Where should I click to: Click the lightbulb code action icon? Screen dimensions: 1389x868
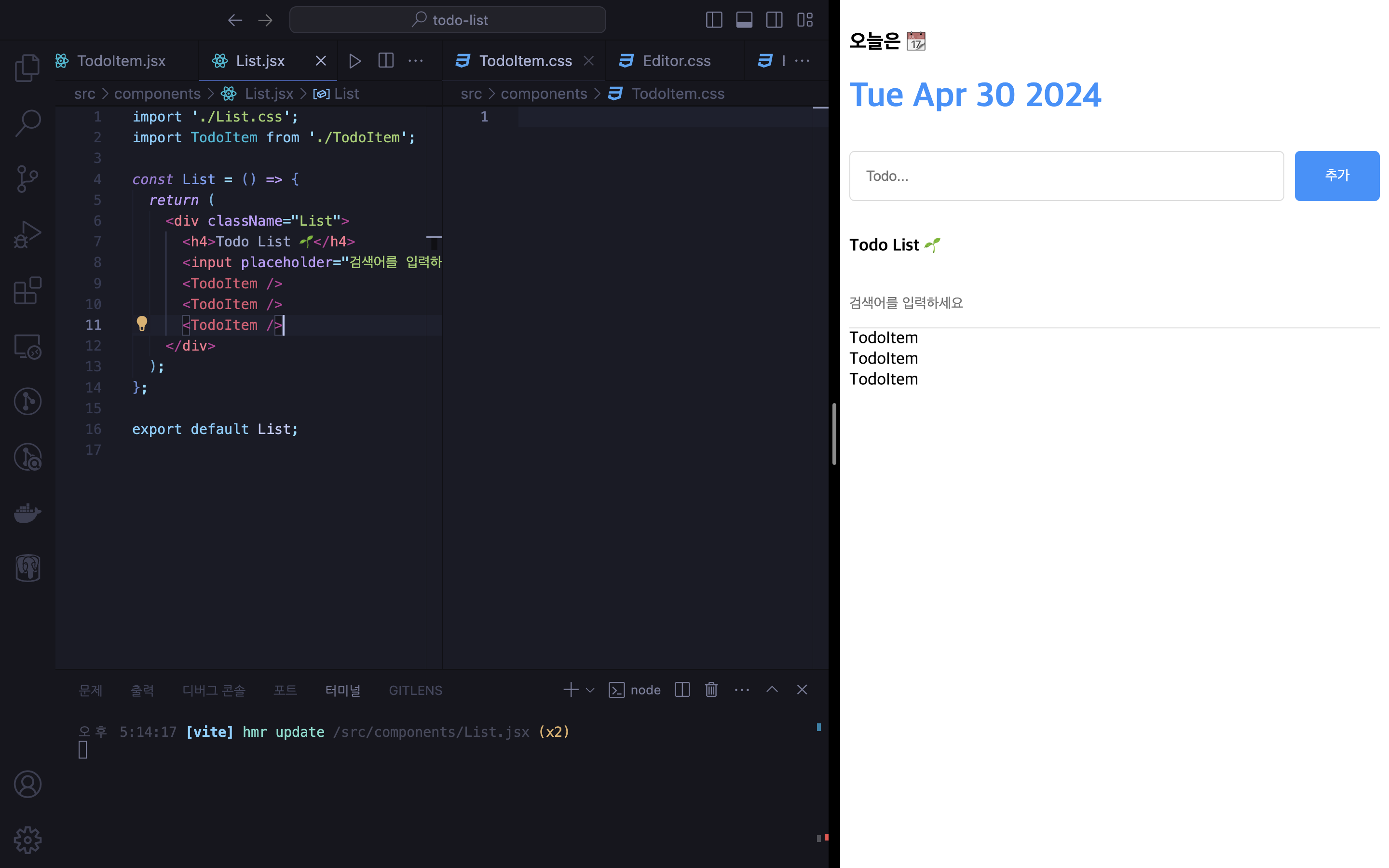click(142, 324)
